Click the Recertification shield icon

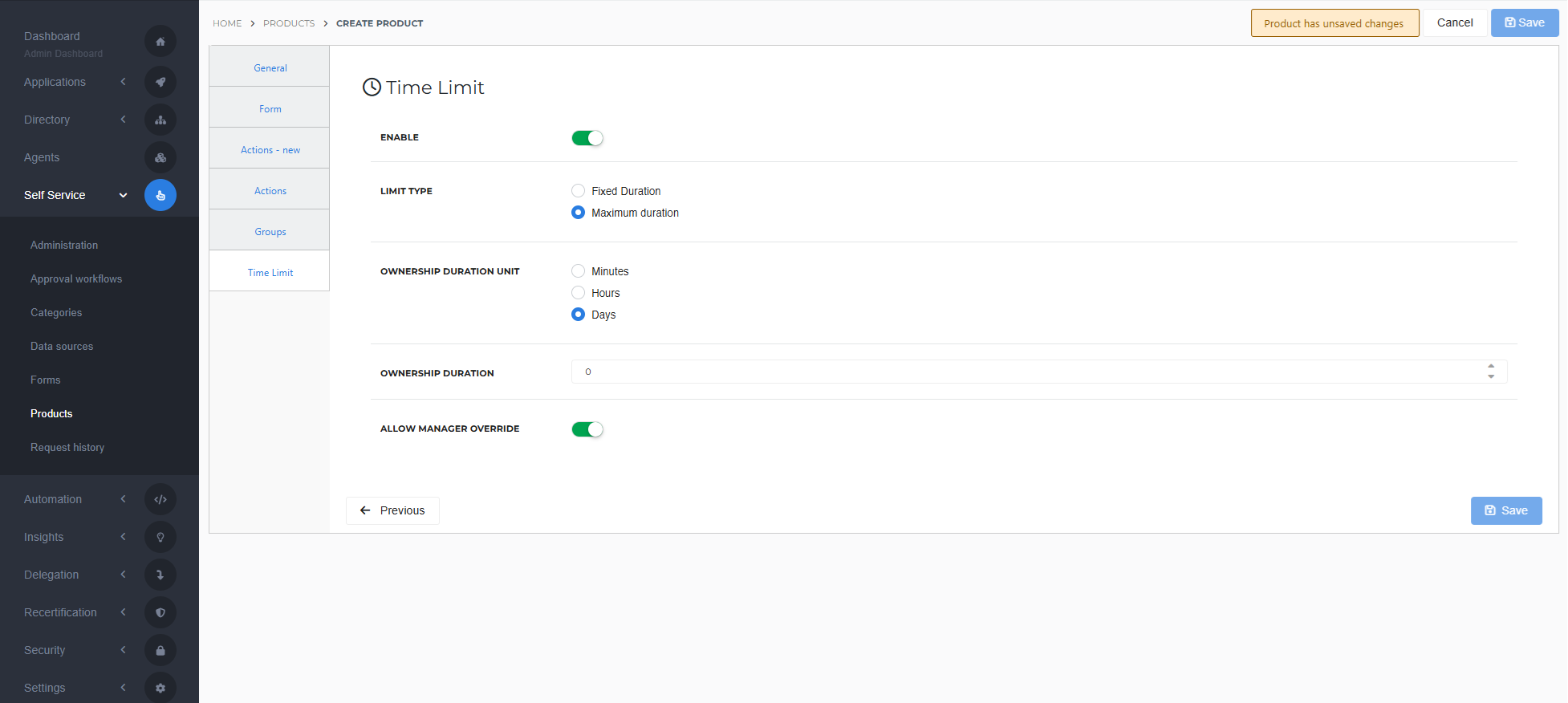point(160,612)
